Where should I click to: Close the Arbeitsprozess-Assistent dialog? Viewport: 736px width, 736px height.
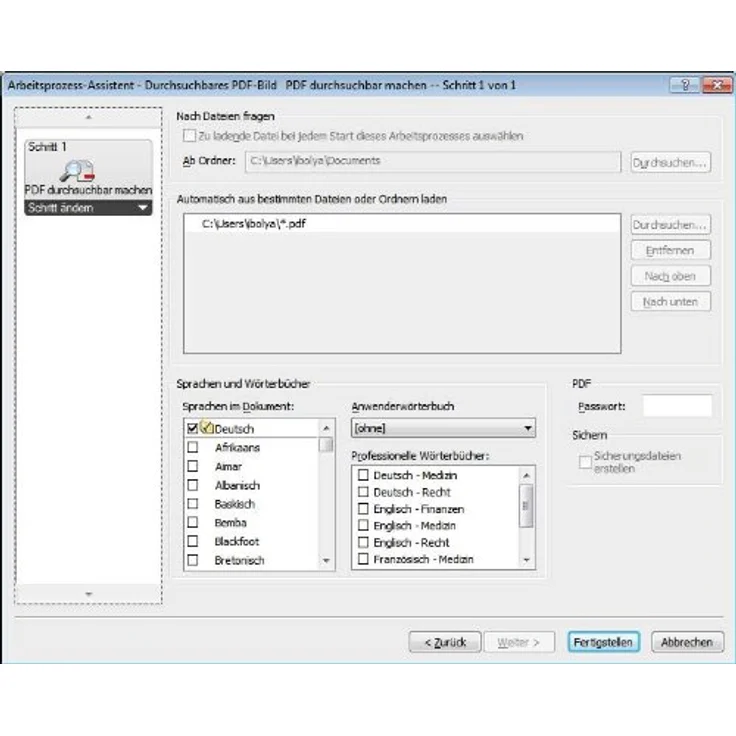tap(716, 85)
